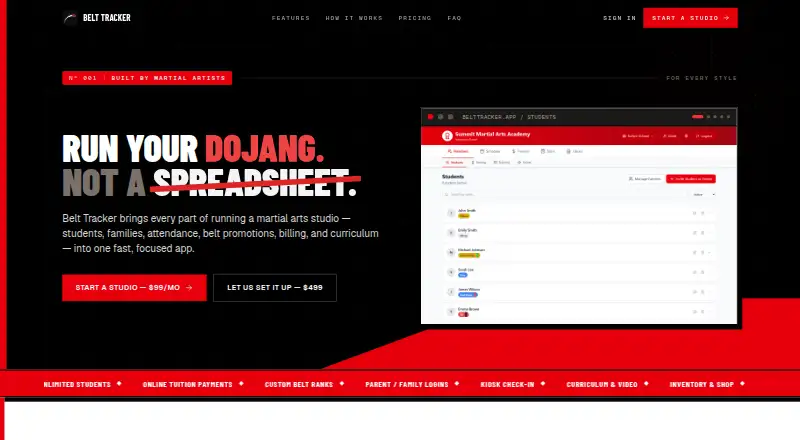This screenshot has width=800, height=440.
Task: Click Emma Brown's red belt badge
Action: point(463,314)
